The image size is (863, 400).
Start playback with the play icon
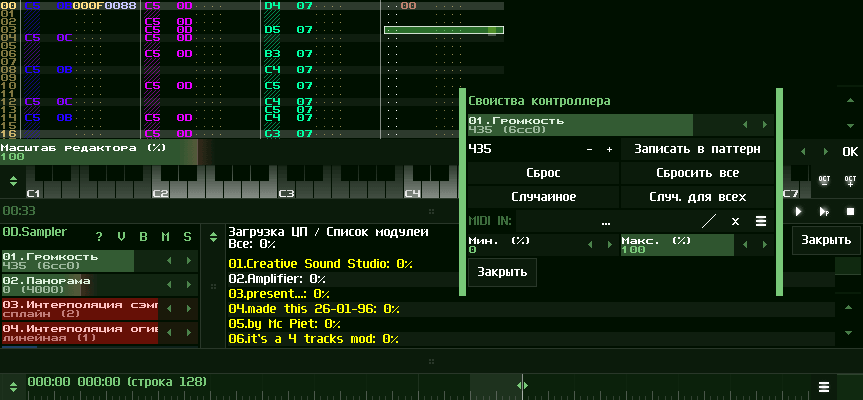pyautogui.click(x=799, y=211)
